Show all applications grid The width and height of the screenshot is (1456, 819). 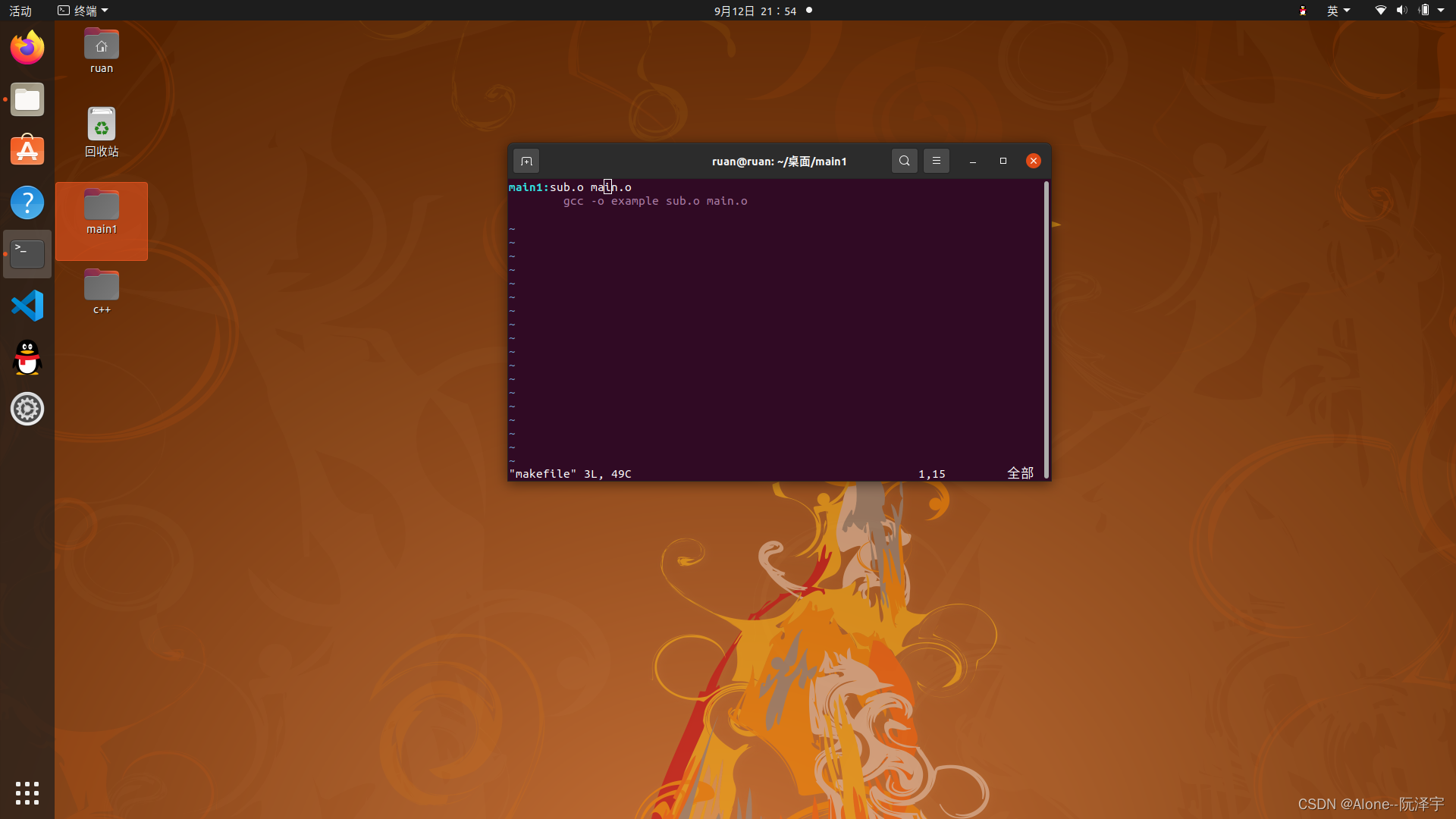(27, 792)
